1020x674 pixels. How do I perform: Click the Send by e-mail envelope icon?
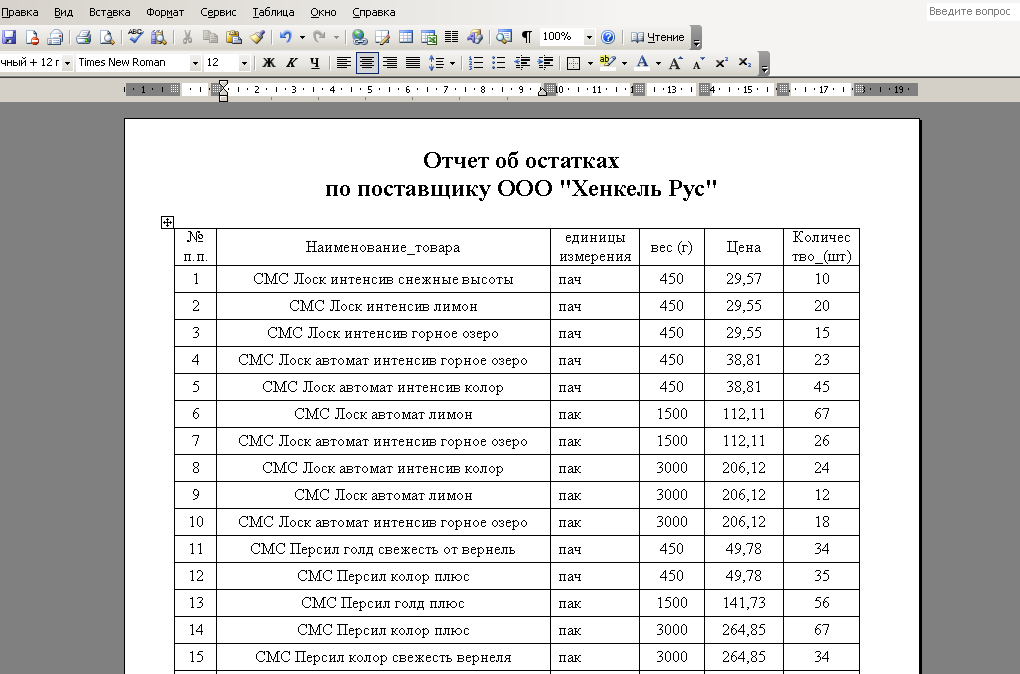click(55, 37)
